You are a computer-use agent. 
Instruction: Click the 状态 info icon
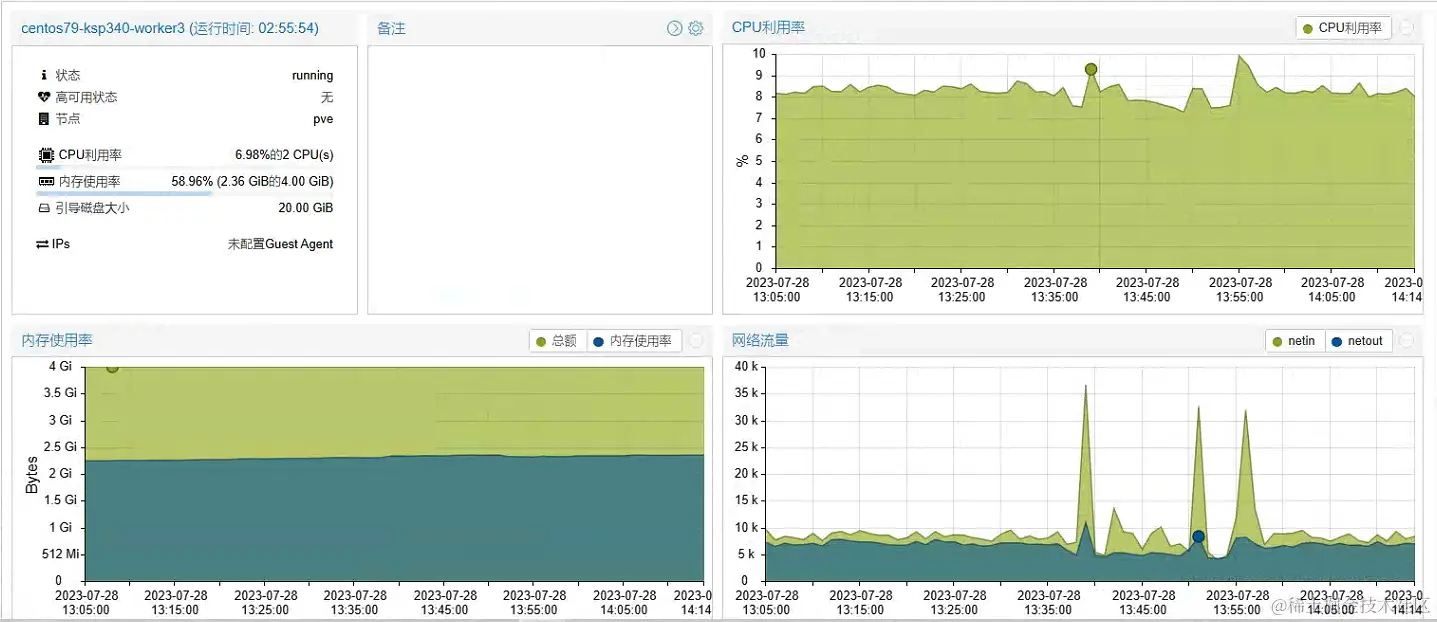(43, 75)
